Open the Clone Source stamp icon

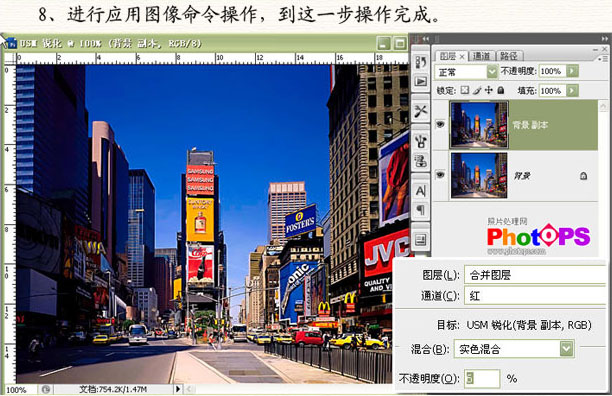coord(421,160)
